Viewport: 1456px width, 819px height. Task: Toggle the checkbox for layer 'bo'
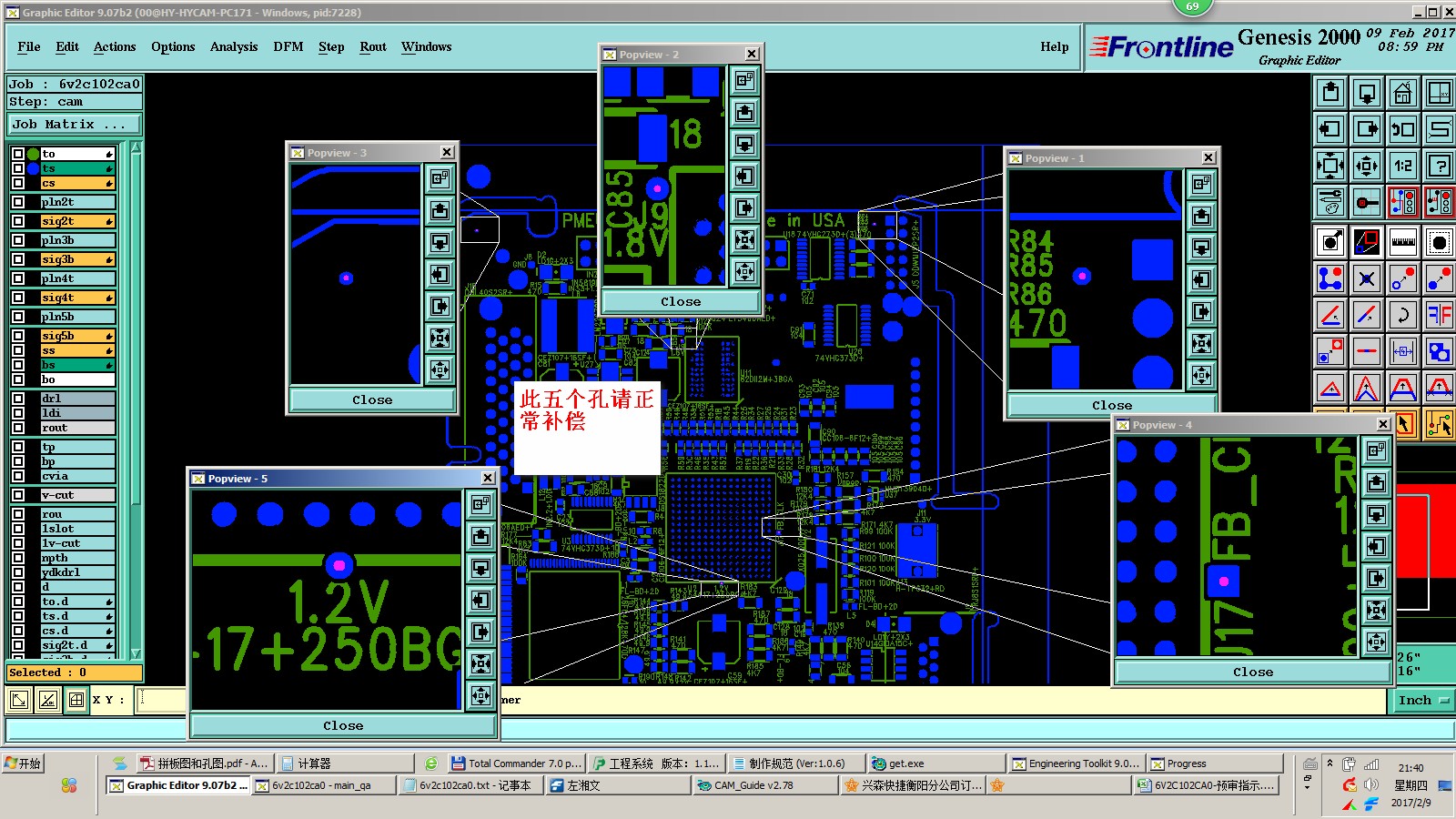[18, 379]
